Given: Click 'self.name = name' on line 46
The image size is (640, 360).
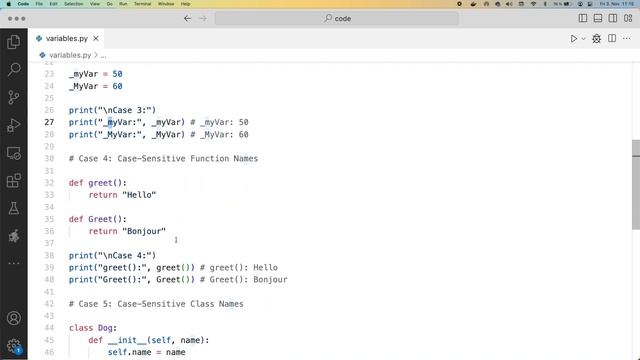Looking at the screenshot, I should pos(147,352).
